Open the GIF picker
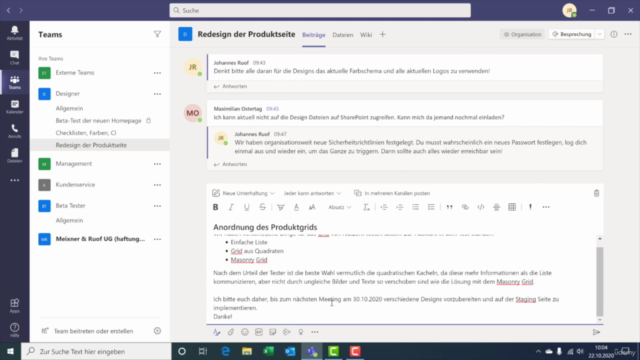The width and height of the screenshot is (640, 360). (x=259, y=332)
